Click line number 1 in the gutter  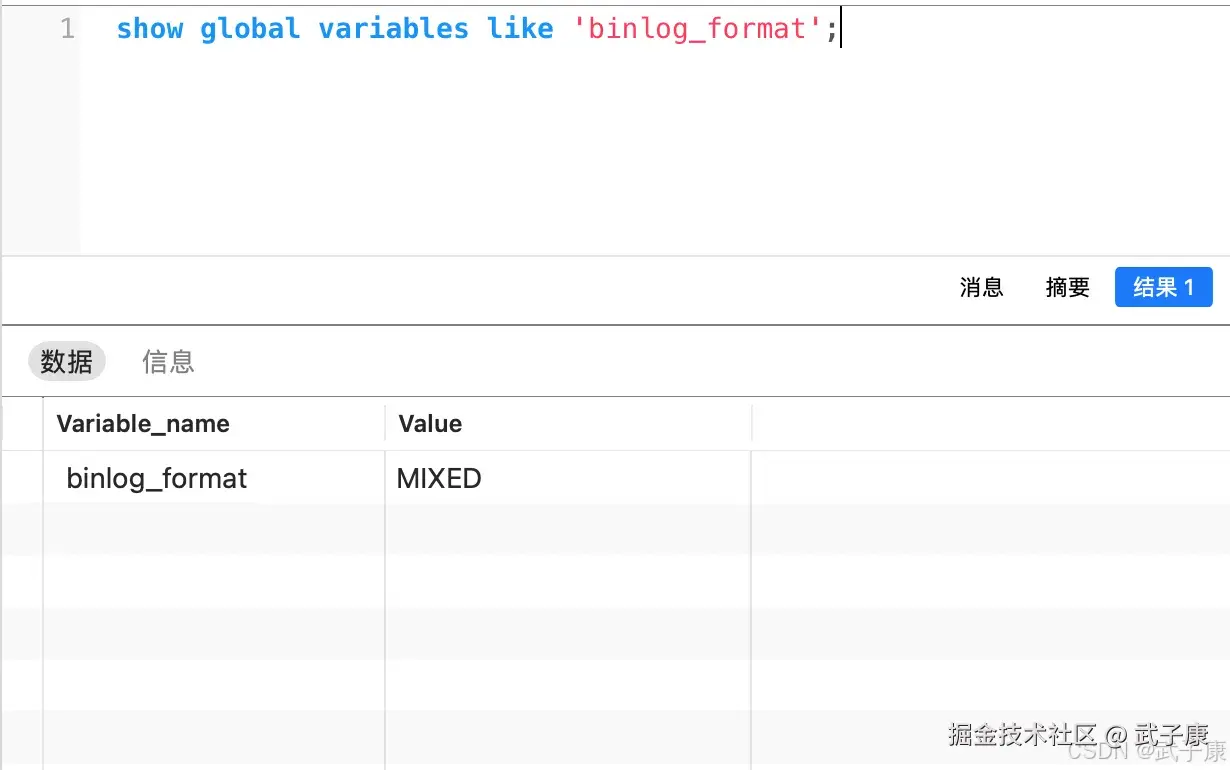click(x=67, y=29)
